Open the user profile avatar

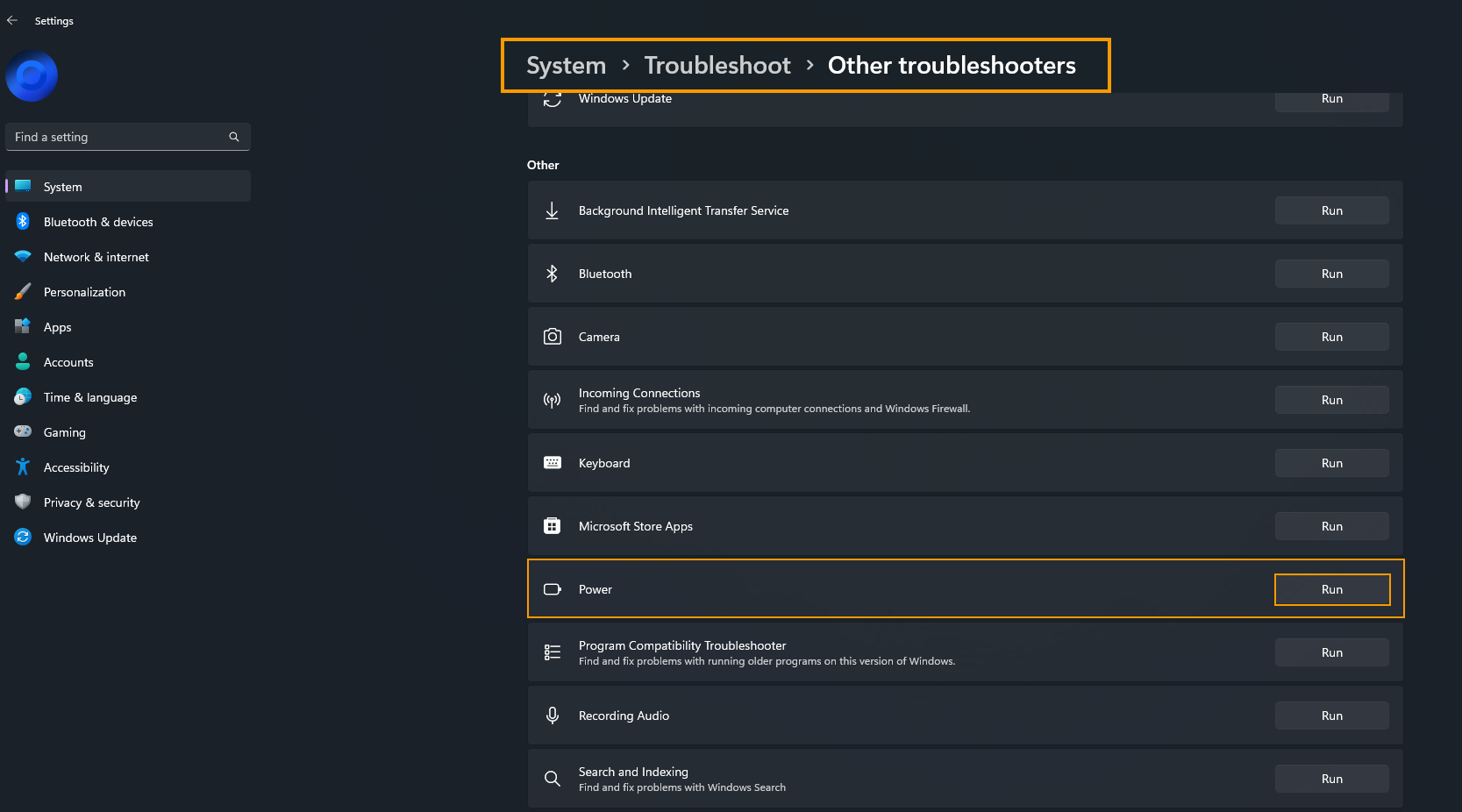(x=32, y=76)
